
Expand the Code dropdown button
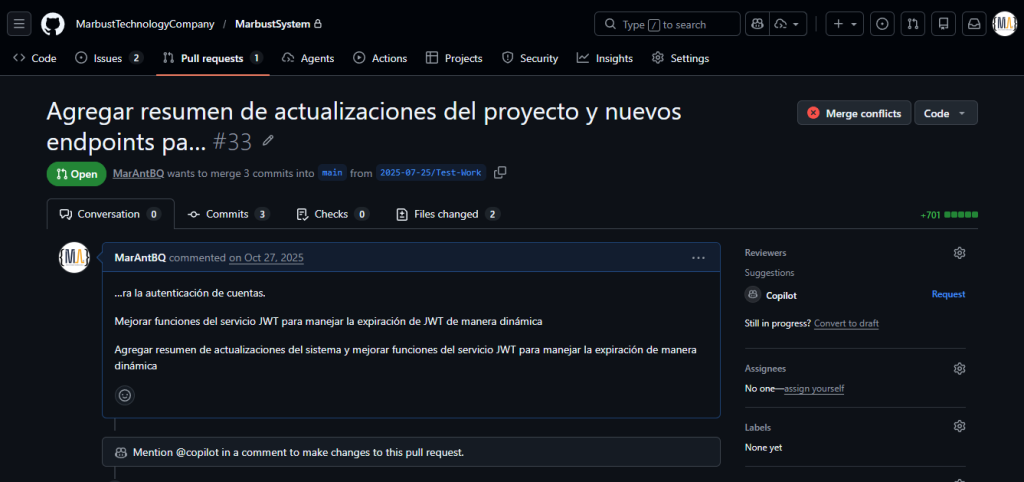pyautogui.click(x=946, y=113)
